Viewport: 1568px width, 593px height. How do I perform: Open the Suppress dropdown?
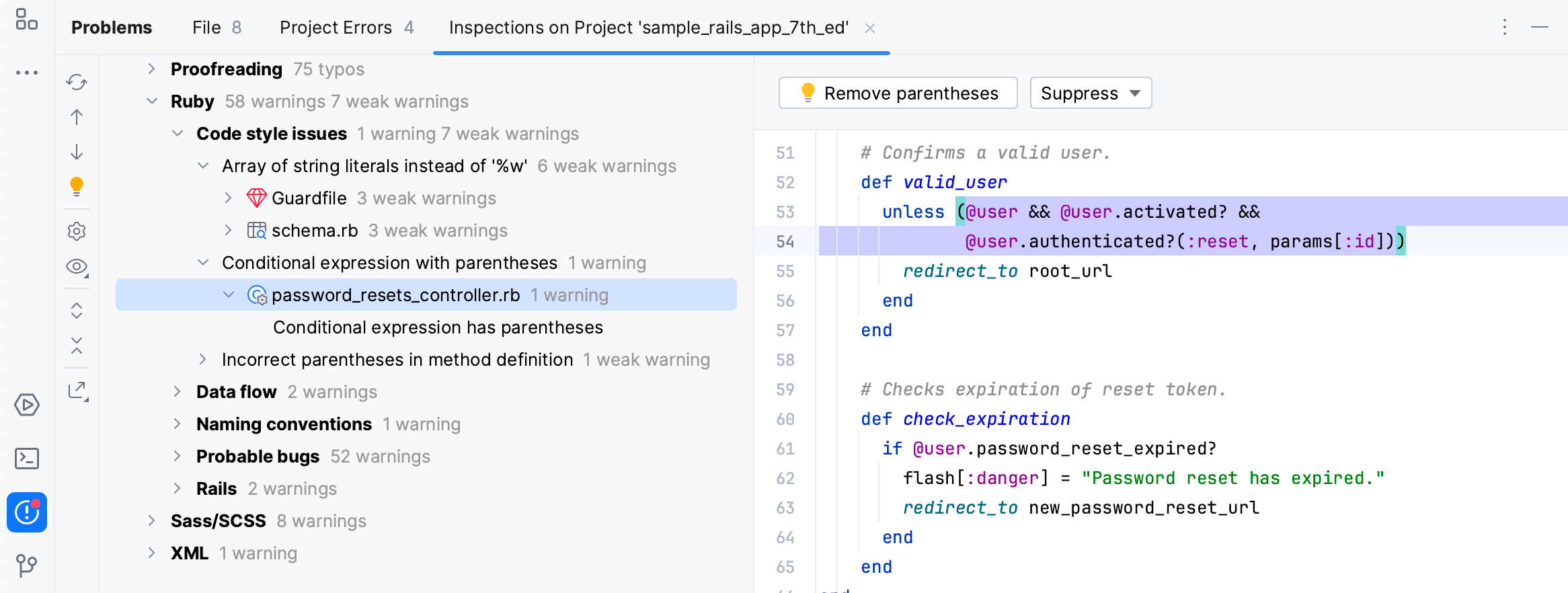point(1090,93)
